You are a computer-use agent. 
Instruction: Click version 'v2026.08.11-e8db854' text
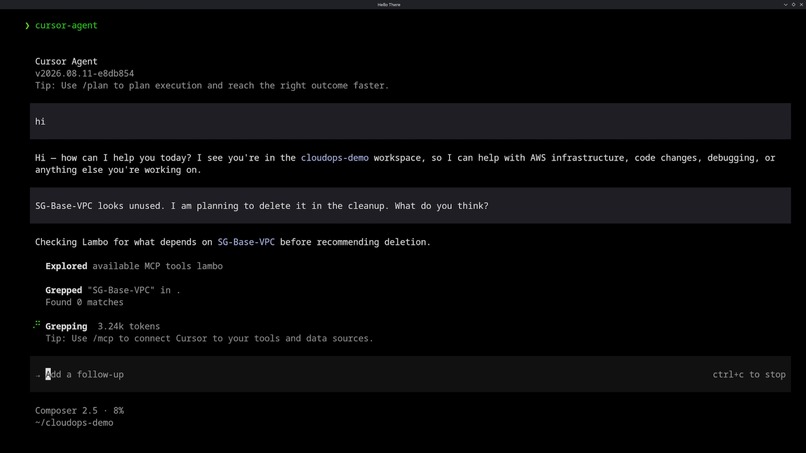(x=84, y=74)
